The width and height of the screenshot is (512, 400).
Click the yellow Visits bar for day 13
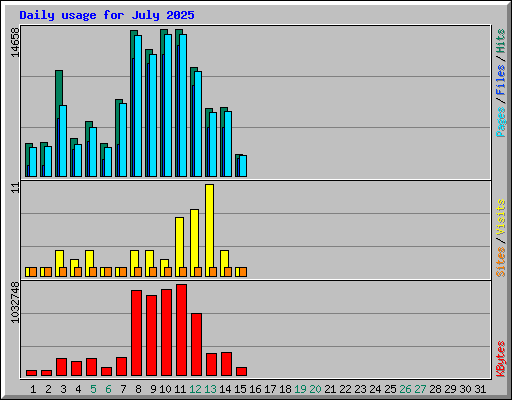pyautogui.click(x=210, y=230)
